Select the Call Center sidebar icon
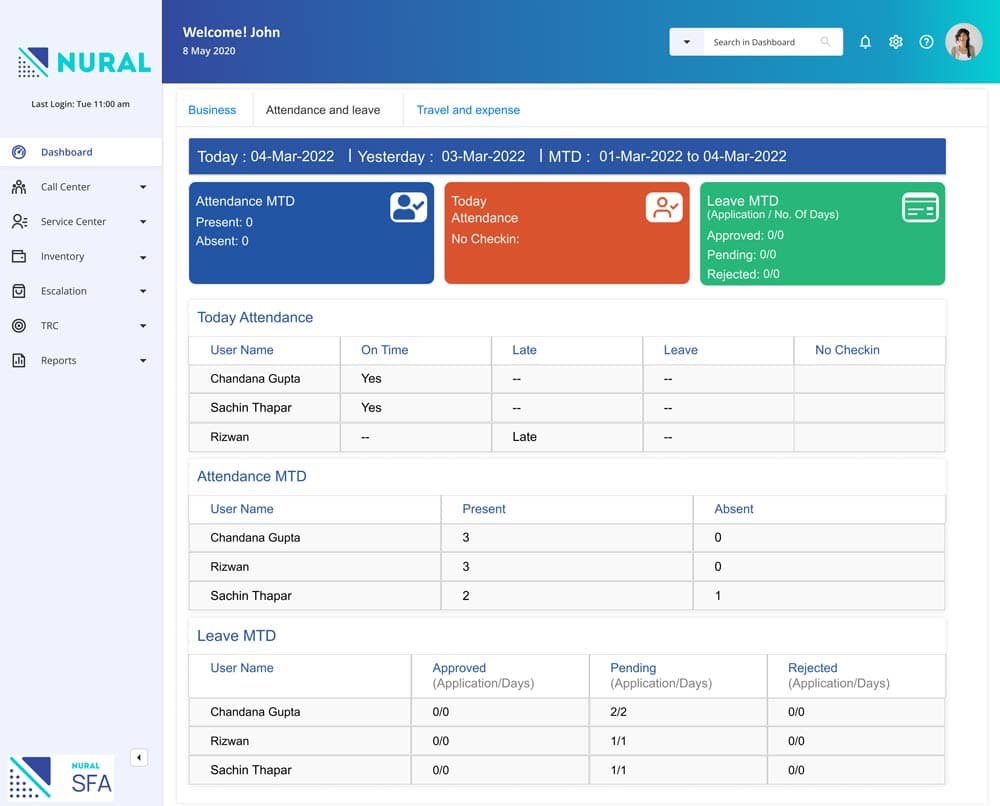Viewport: 1000px width, 806px height. tap(21, 187)
